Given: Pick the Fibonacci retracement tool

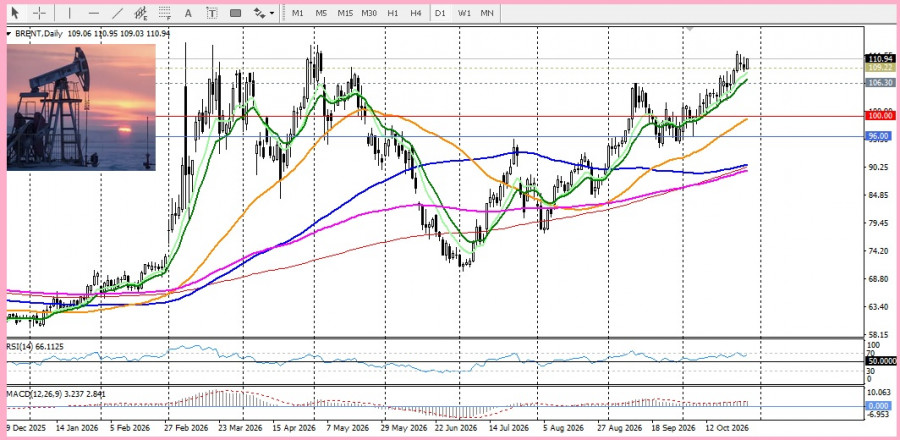Looking at the screenshot, I should [x=165, y=13].
